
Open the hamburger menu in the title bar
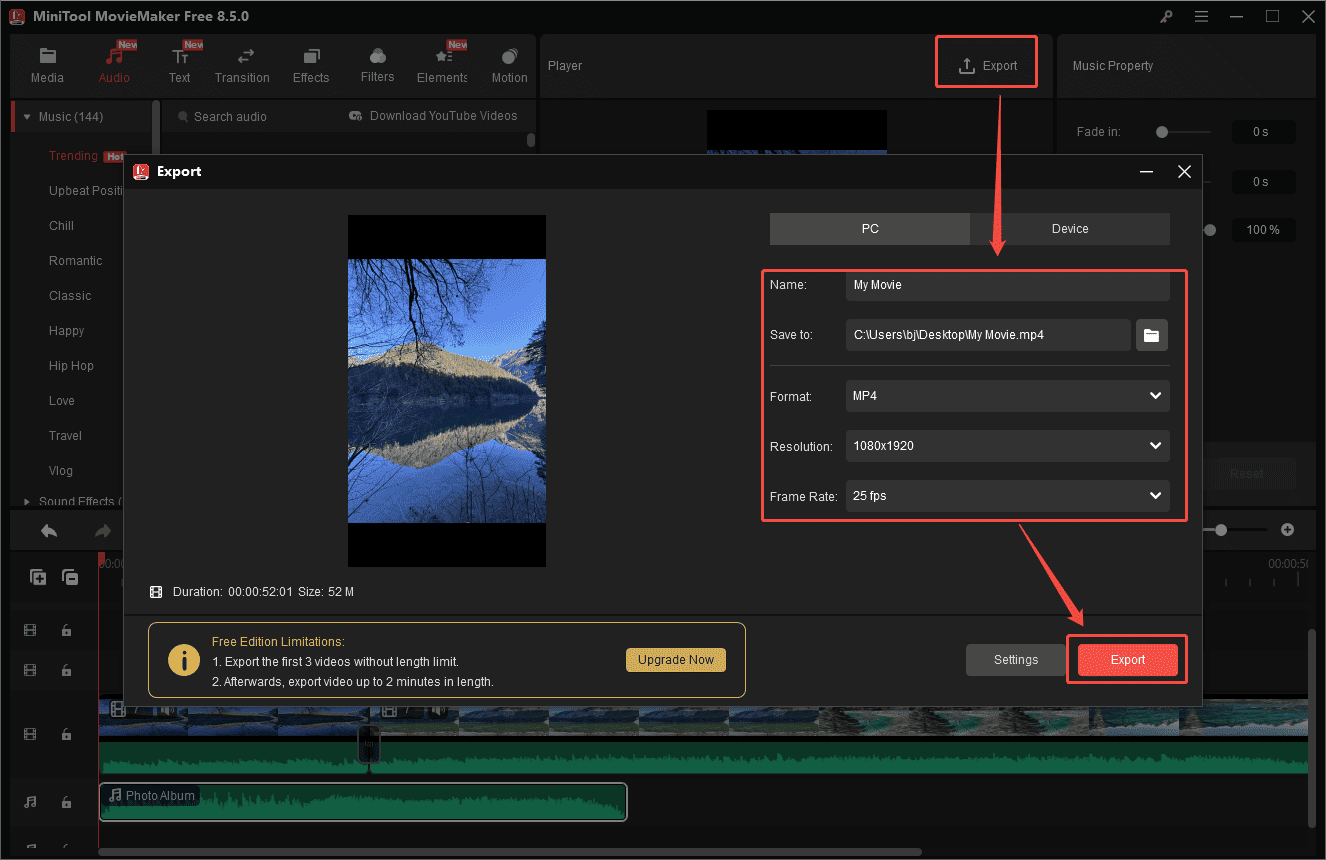1201,16
